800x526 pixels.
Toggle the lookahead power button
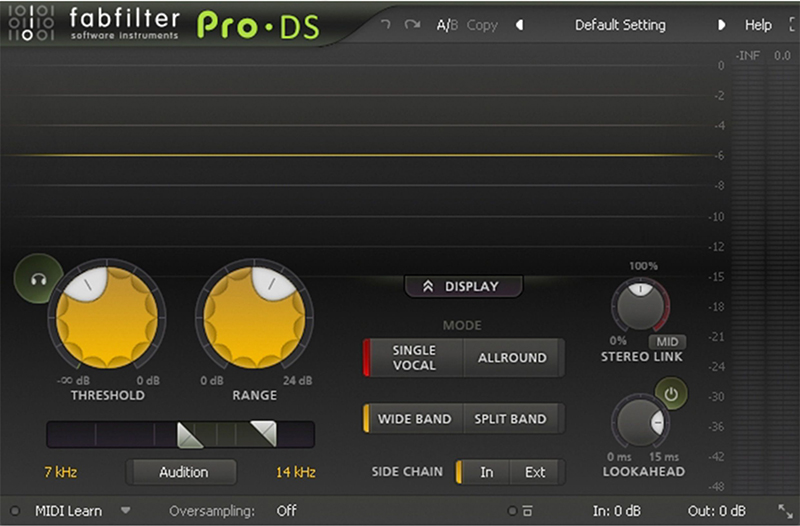[x=671, y=394]
